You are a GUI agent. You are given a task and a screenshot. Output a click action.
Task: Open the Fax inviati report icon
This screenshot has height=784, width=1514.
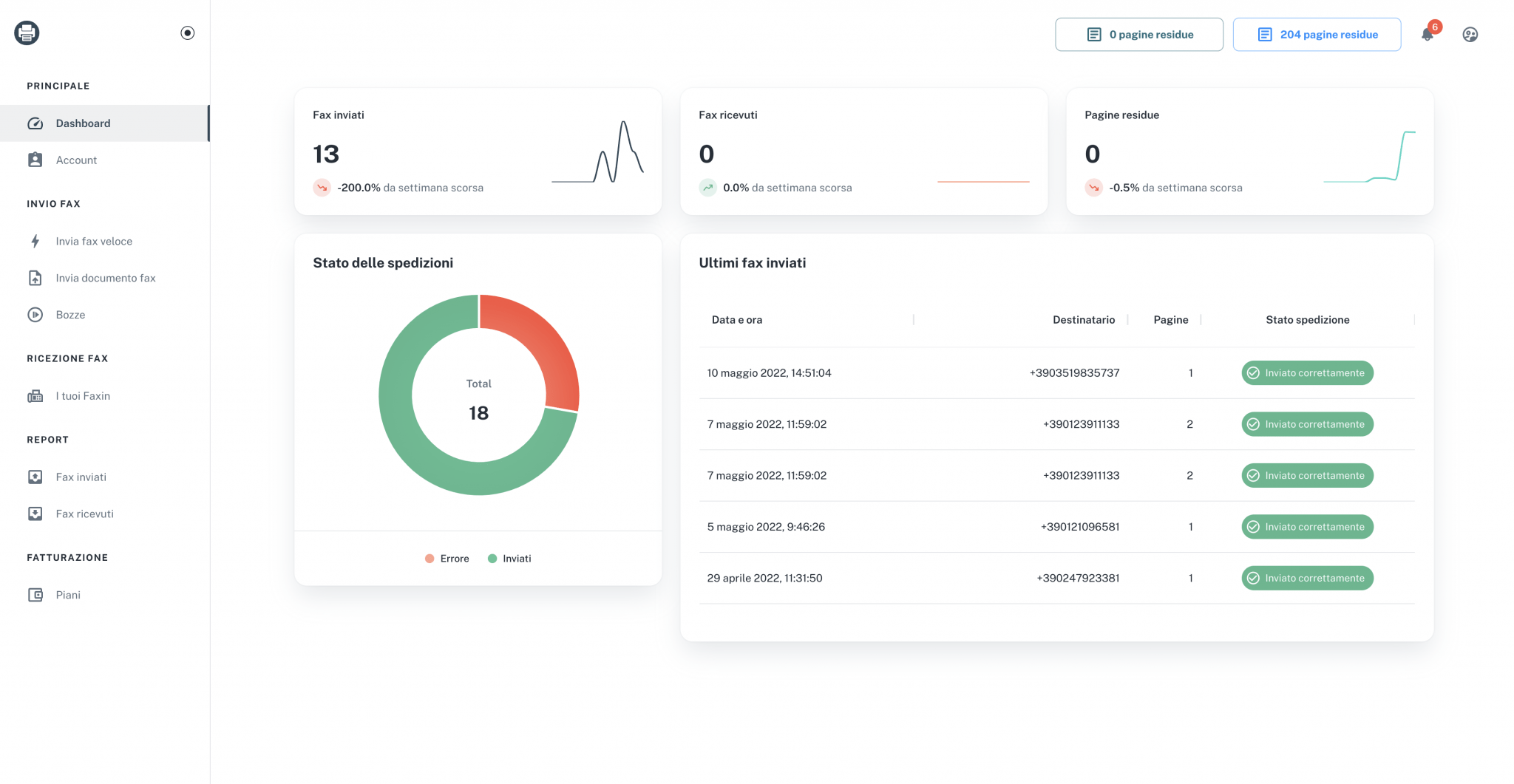pos(35,477)
